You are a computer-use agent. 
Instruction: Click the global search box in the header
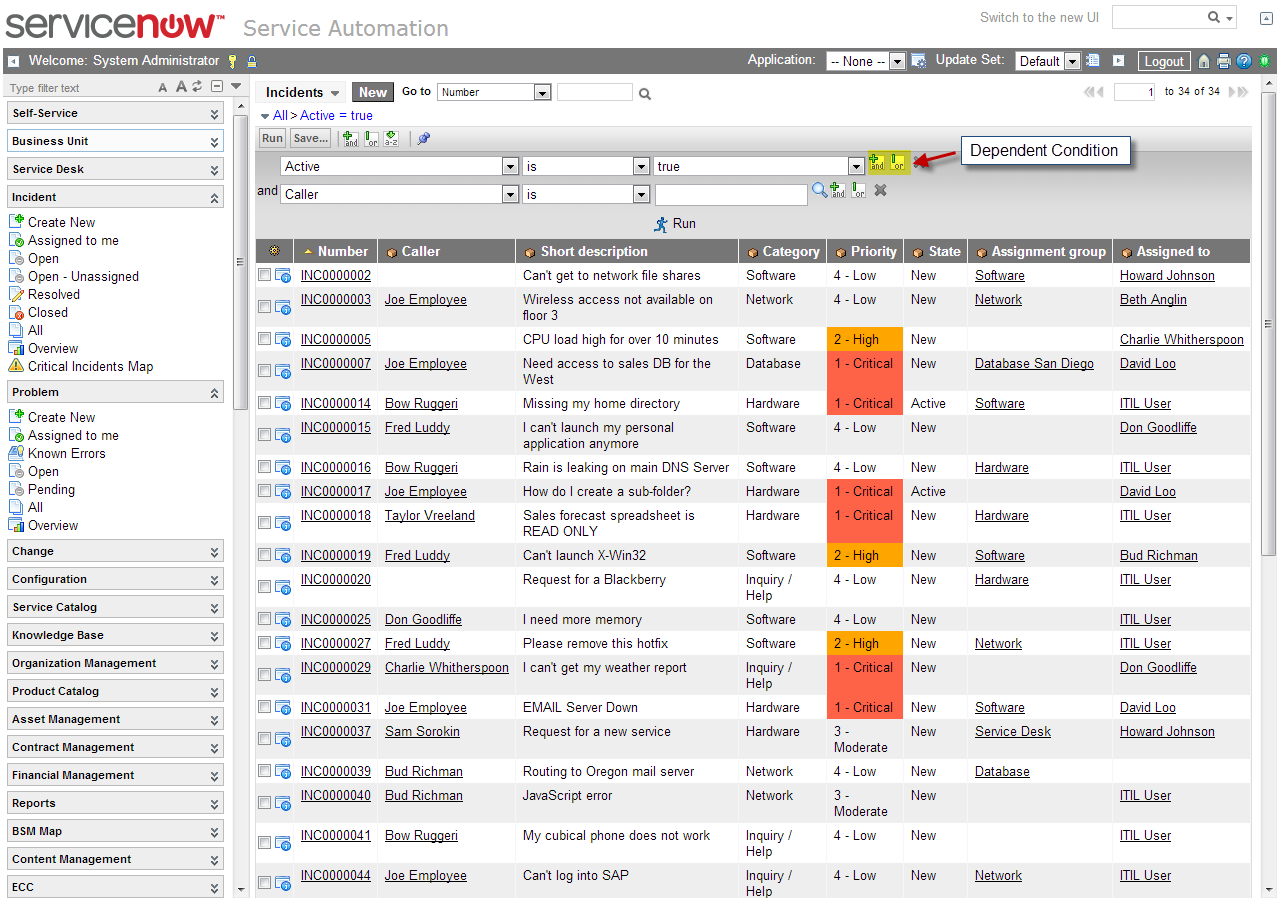click(x=1175, y=17)
